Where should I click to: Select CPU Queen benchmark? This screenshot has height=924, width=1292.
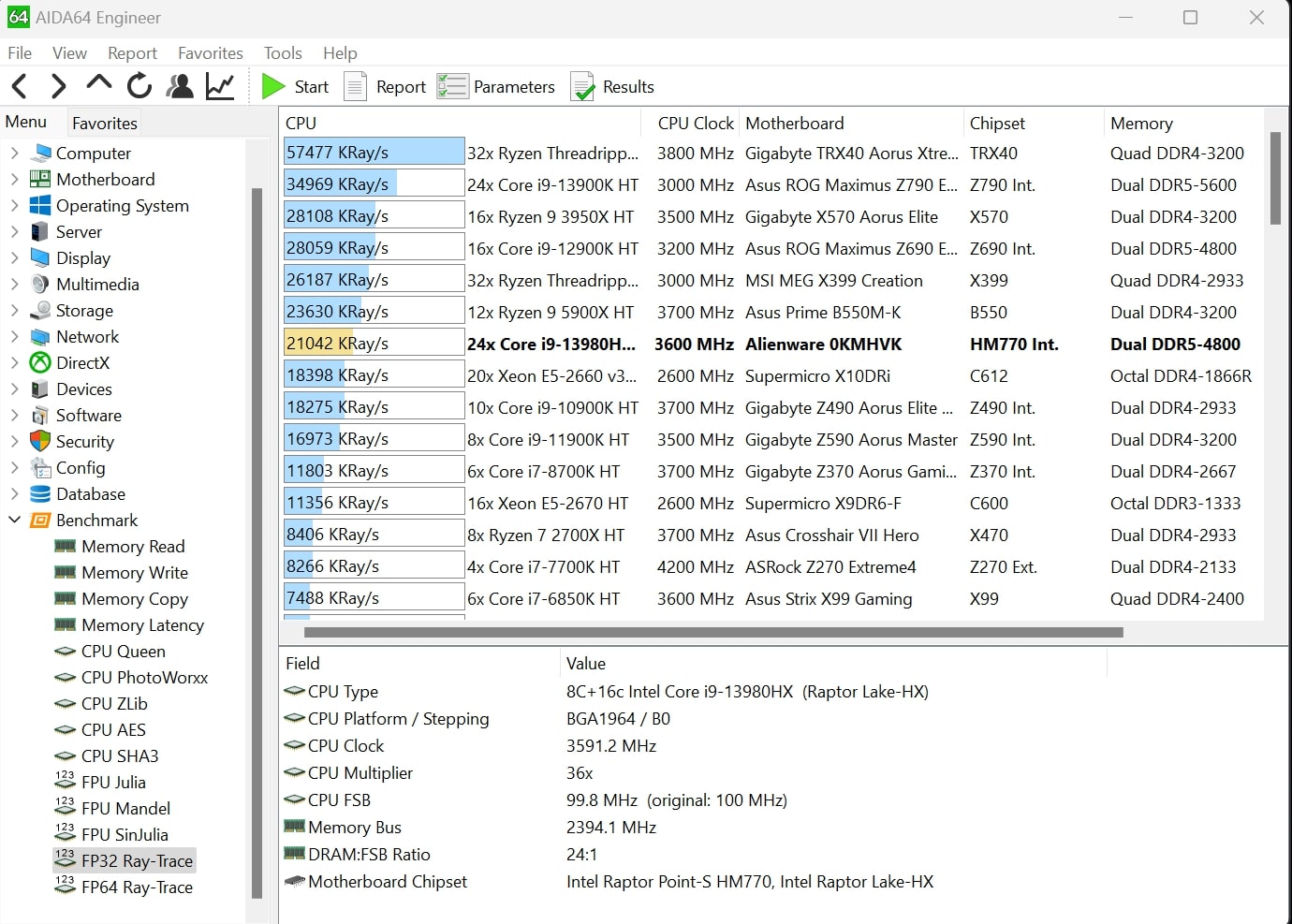tap(123, 651)
